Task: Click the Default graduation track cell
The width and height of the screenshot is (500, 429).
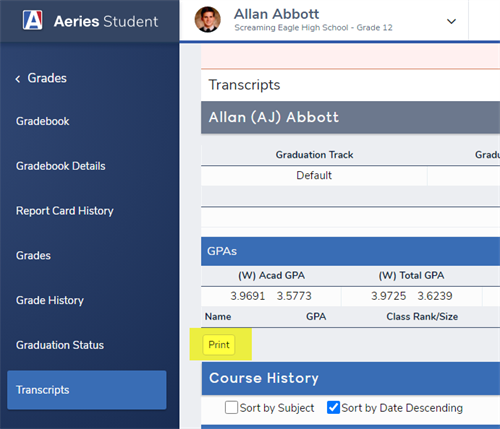Action: click(314, 175)
